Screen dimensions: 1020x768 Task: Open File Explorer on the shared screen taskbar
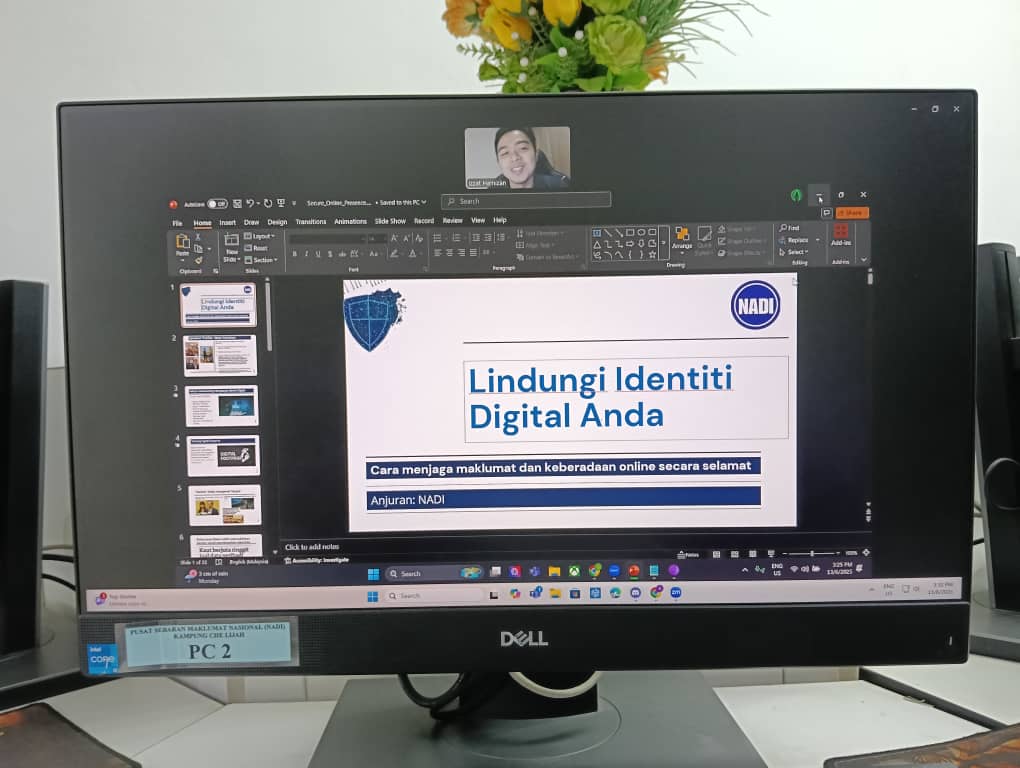(554, 572)
